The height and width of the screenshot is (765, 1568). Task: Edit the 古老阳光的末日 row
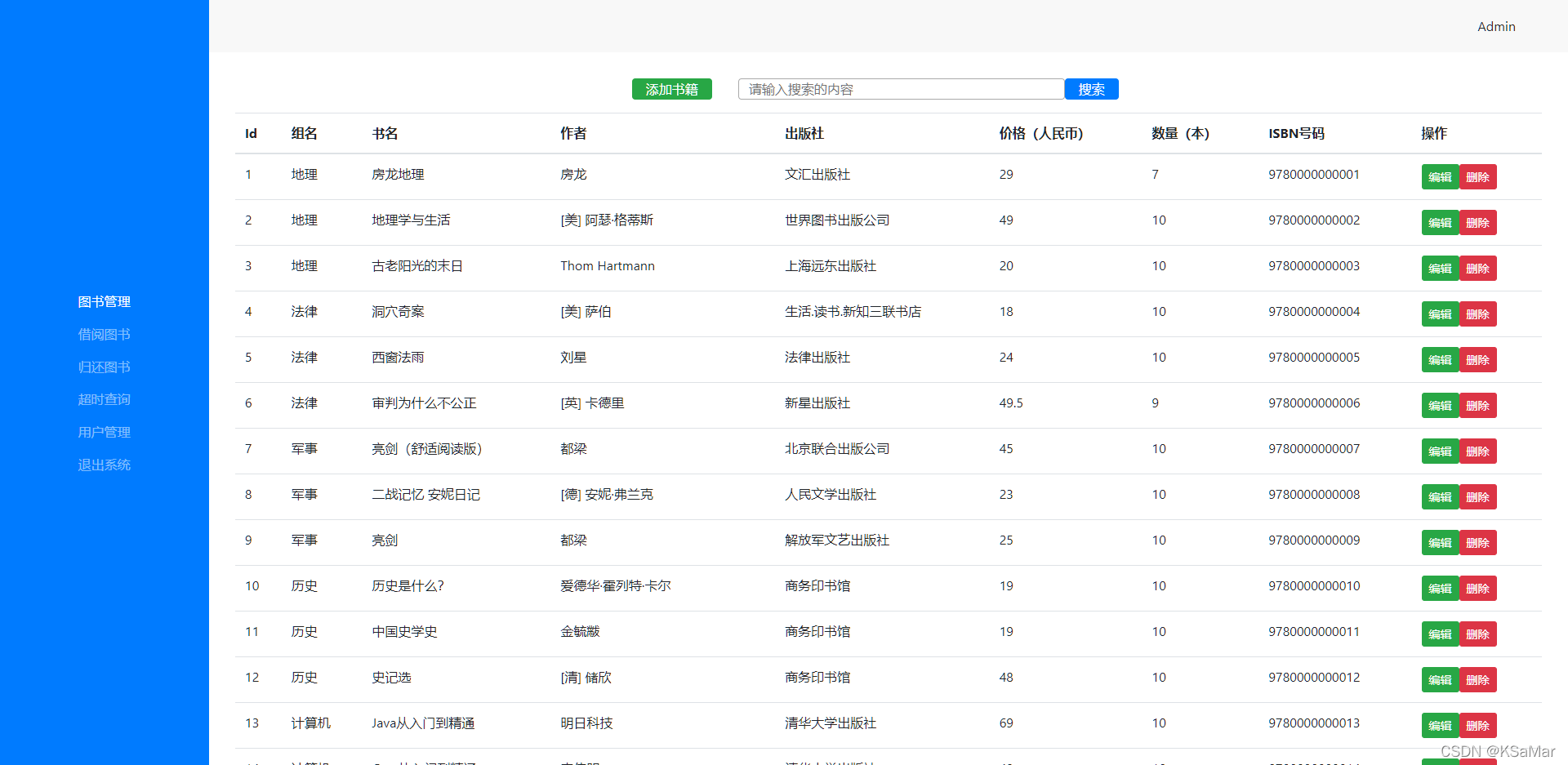1440,268
